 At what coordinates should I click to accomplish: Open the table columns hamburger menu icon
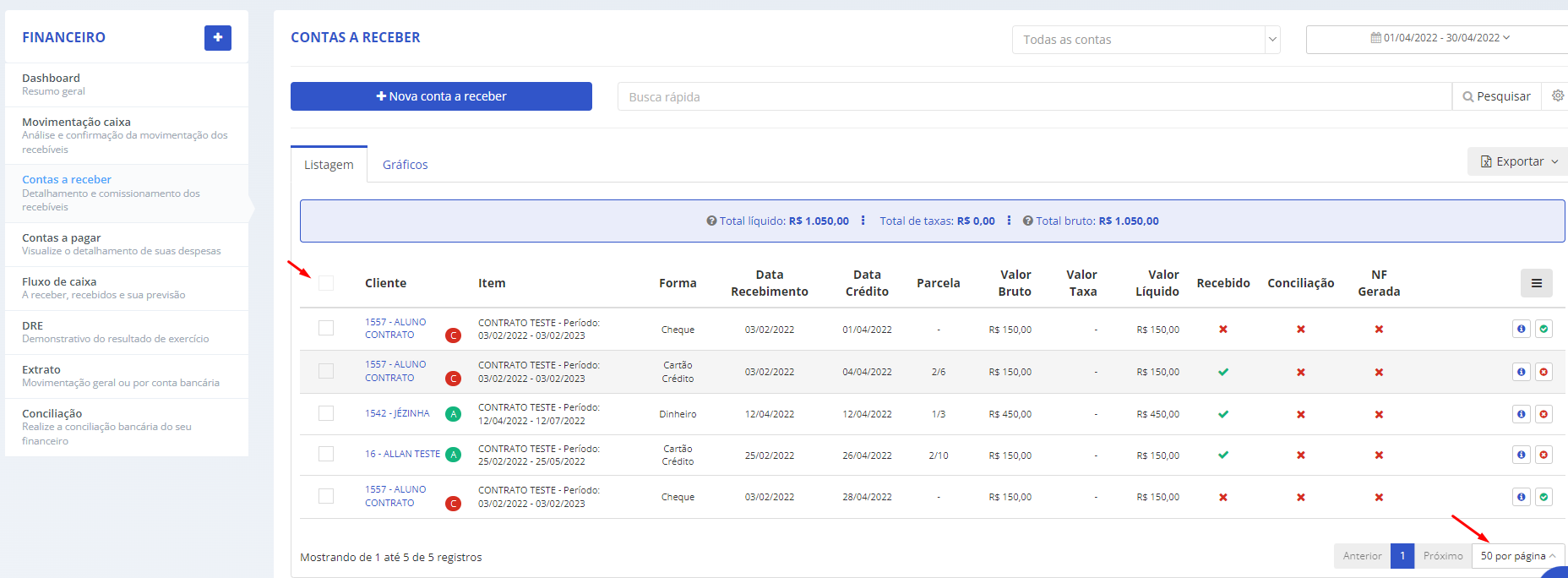pos(1536,283)
